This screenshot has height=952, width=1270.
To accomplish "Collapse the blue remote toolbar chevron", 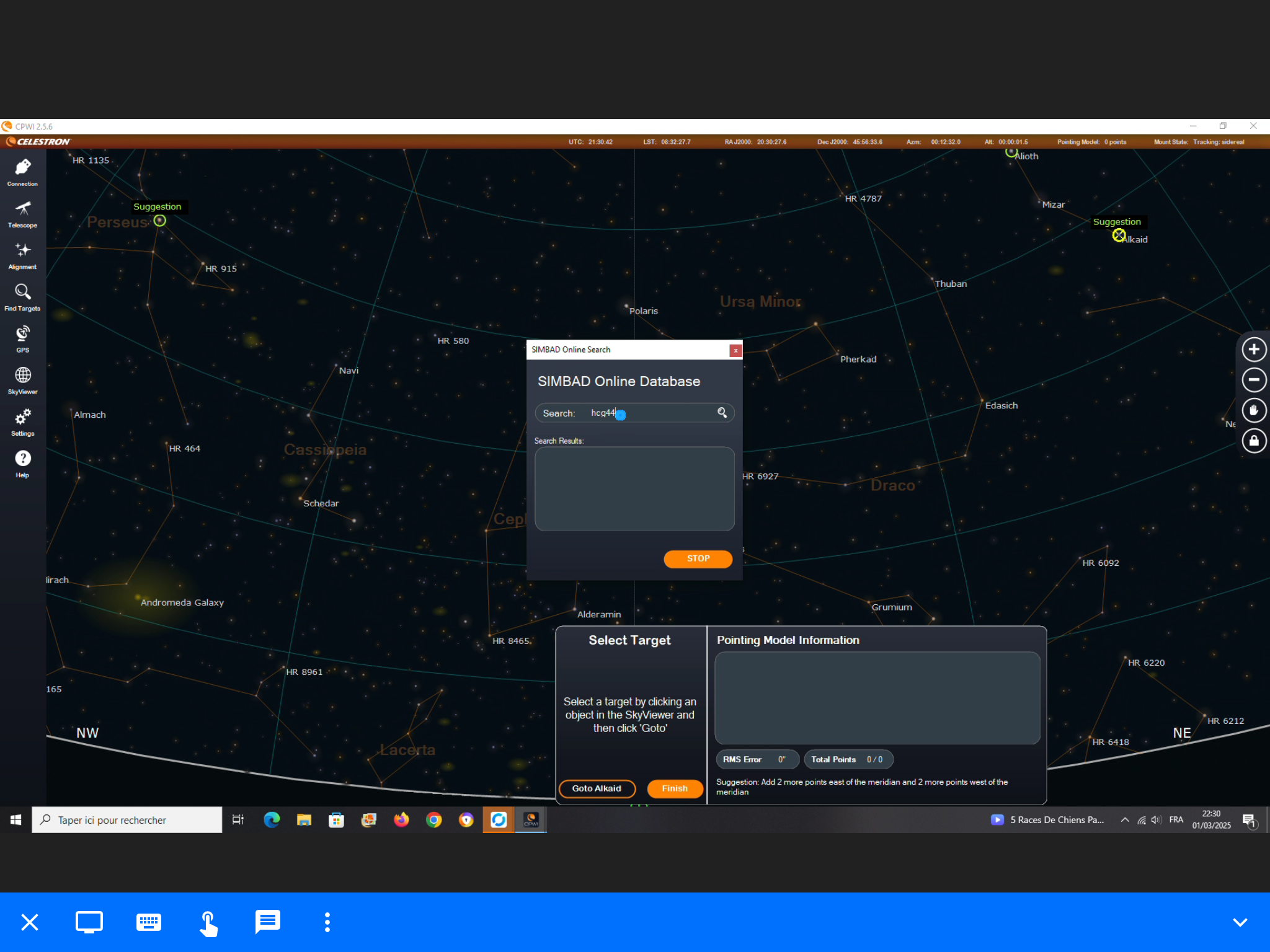I will pyautogui.click(x=1240, y=922).
